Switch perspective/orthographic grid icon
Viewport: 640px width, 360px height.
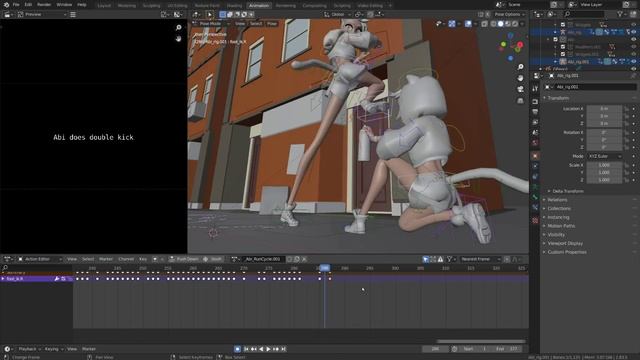pyautogui.click(x=520, y=100)
